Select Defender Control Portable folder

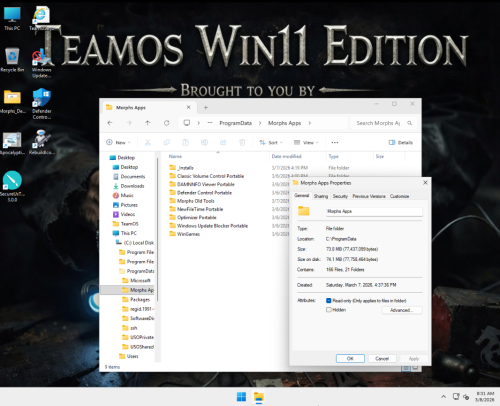pyautogui.click(x=200, y=193)
